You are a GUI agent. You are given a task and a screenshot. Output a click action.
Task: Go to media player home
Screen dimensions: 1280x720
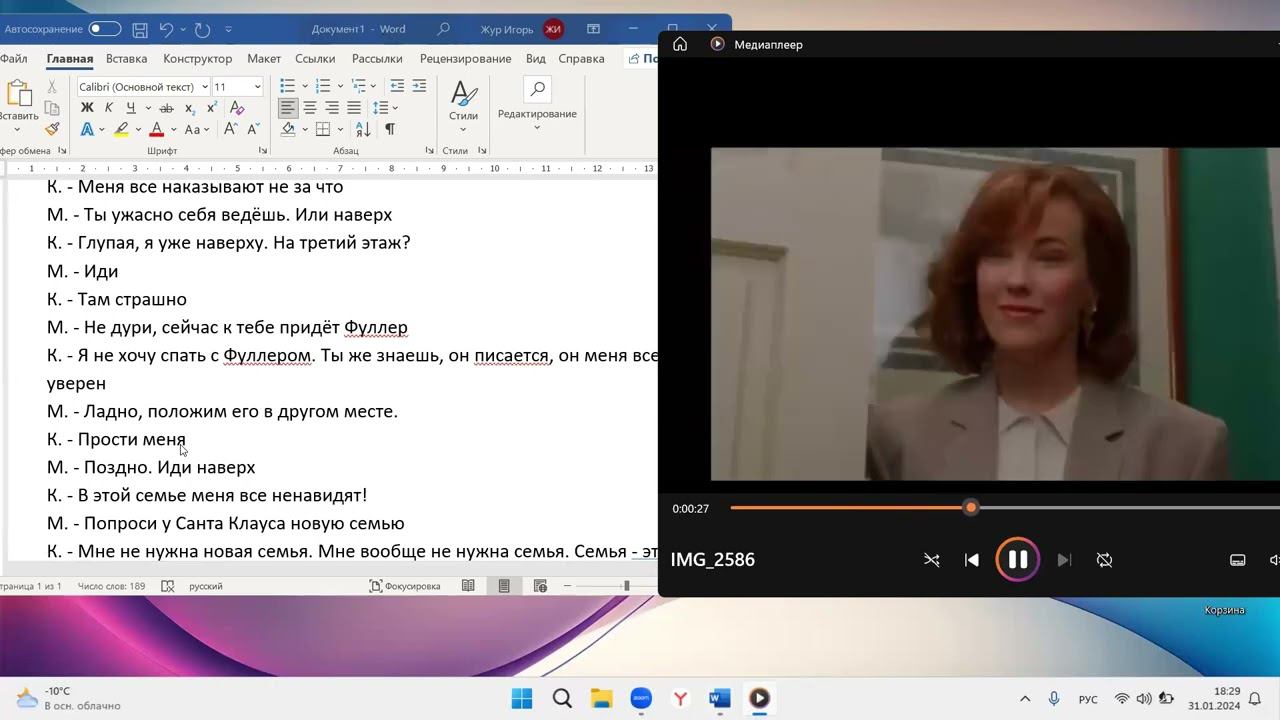point(680,44)
